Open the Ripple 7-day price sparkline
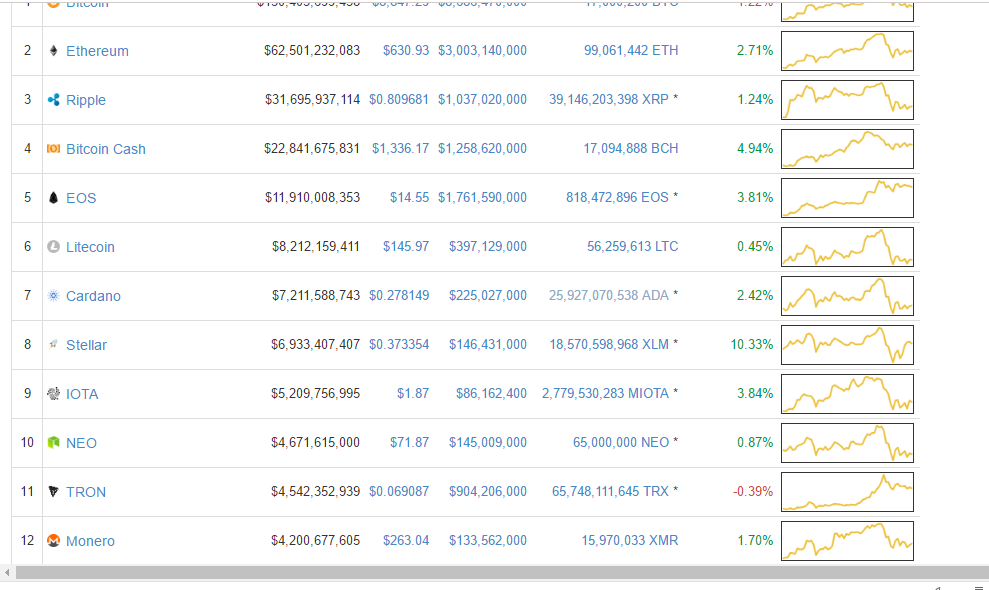Screen dimensions: 989x590 click(x=847, y=100)
